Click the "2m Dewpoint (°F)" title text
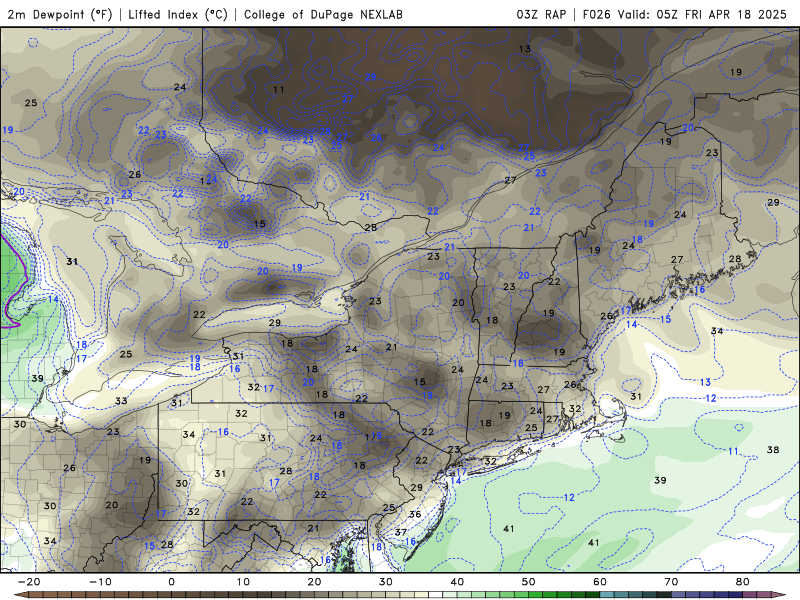800x600 pixels. (x=60, y=14)
